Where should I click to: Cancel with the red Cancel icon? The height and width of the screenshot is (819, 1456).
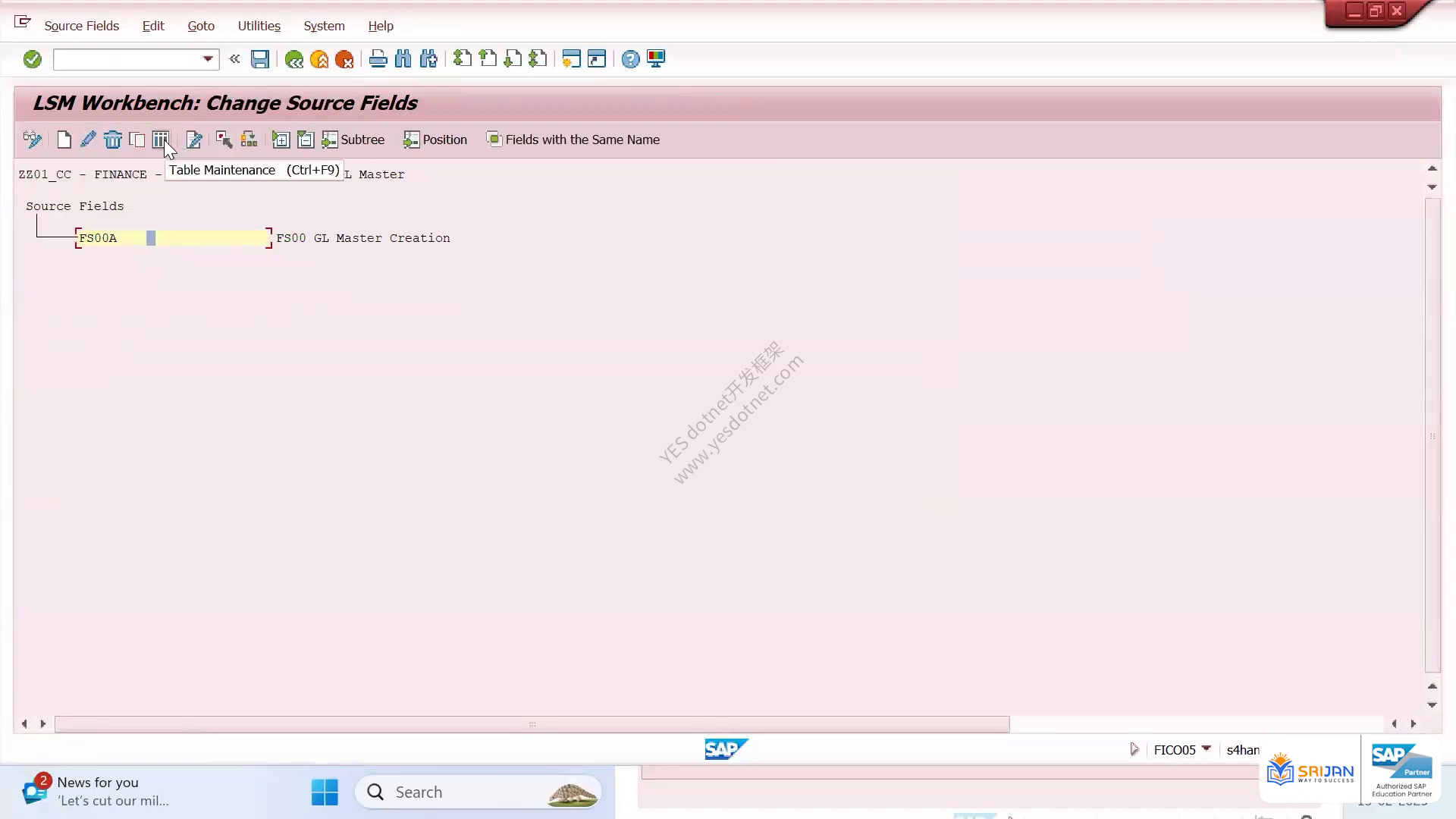pos(344,59)
